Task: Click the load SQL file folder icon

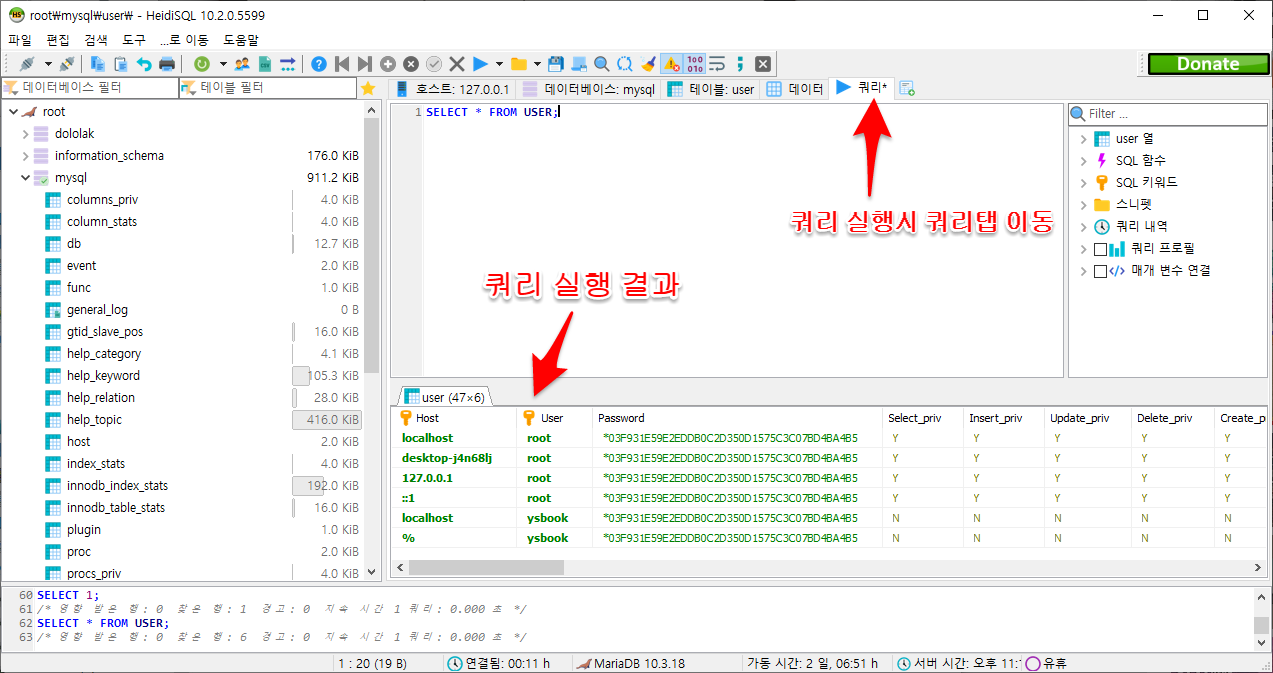Action: click(x=519, y=64)
